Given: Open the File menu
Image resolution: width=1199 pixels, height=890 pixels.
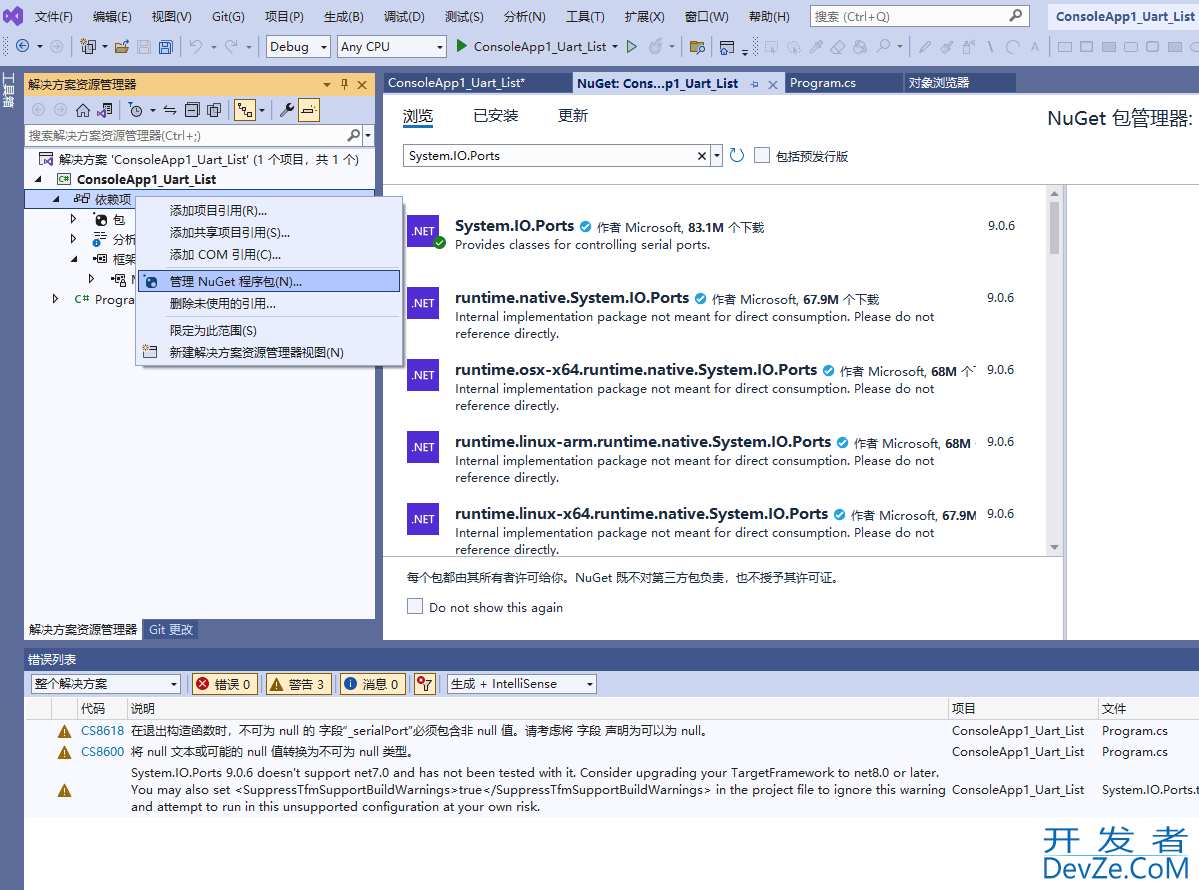Looking at the screenshot, I should (x=54, y=17).
